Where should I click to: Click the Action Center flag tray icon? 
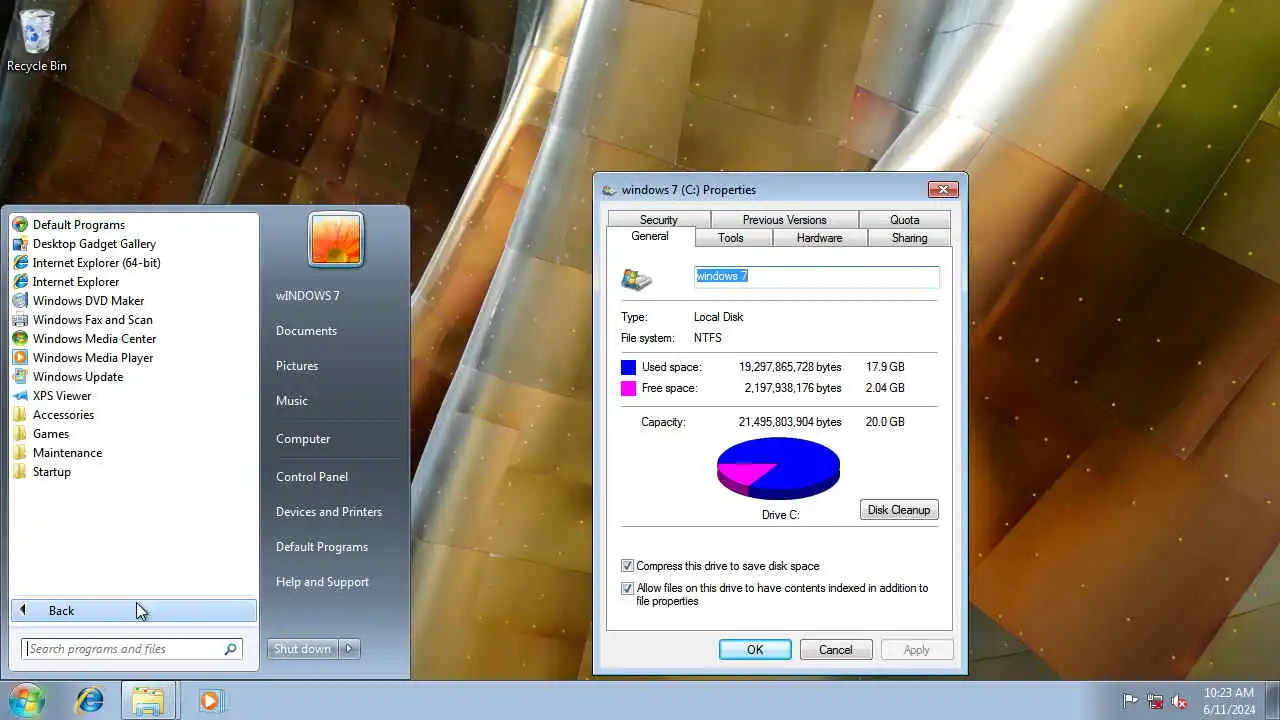click(x=1131, y=701)
